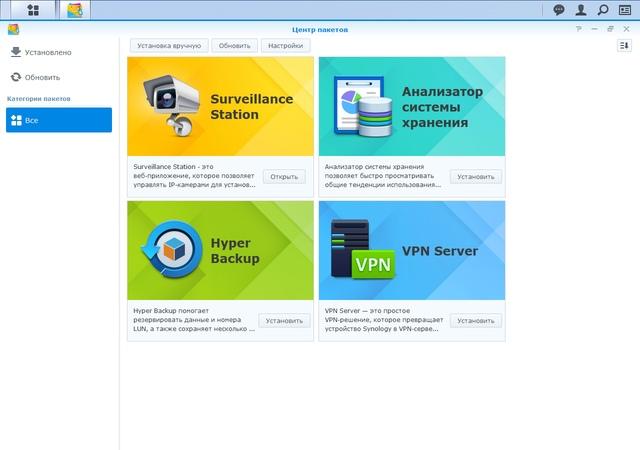
Task: Open the Настройки button
Action: coord(285,46)
